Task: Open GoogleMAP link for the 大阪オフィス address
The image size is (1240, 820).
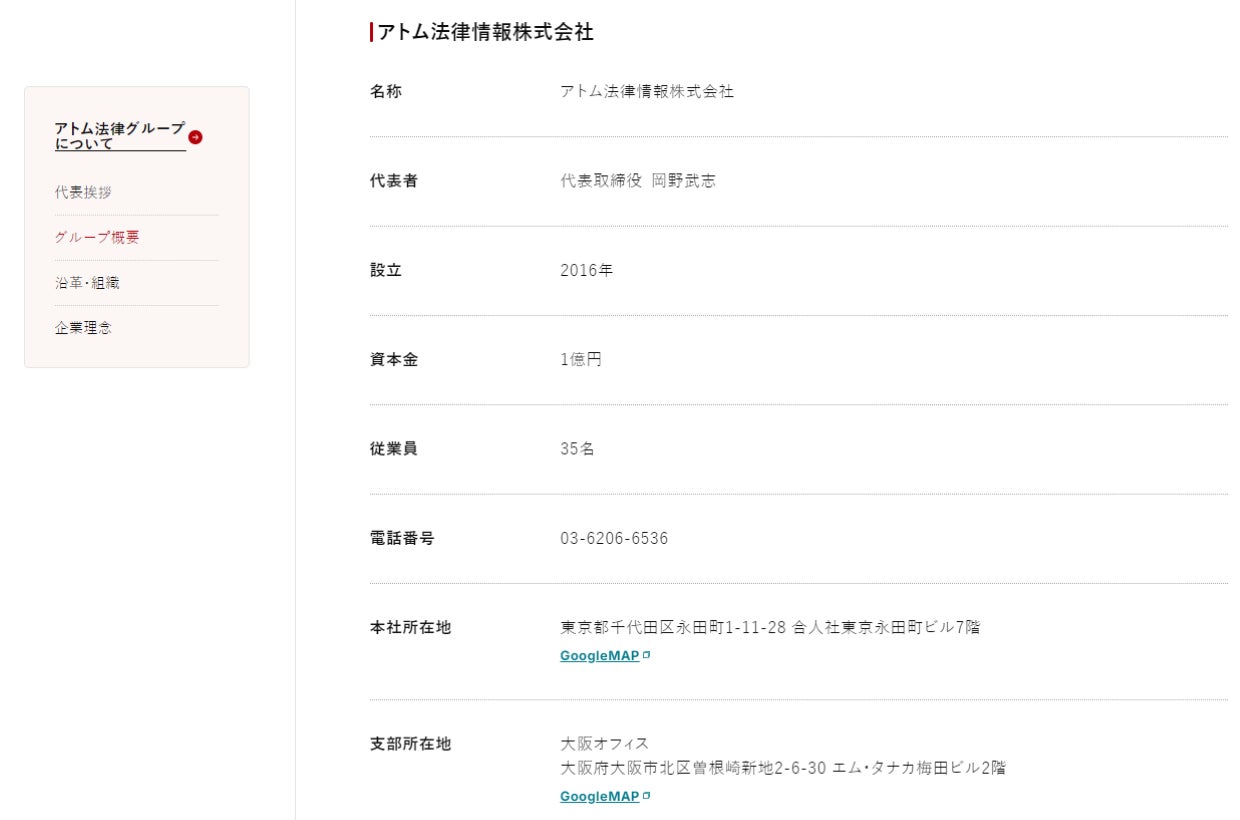Action: [599, 797]
